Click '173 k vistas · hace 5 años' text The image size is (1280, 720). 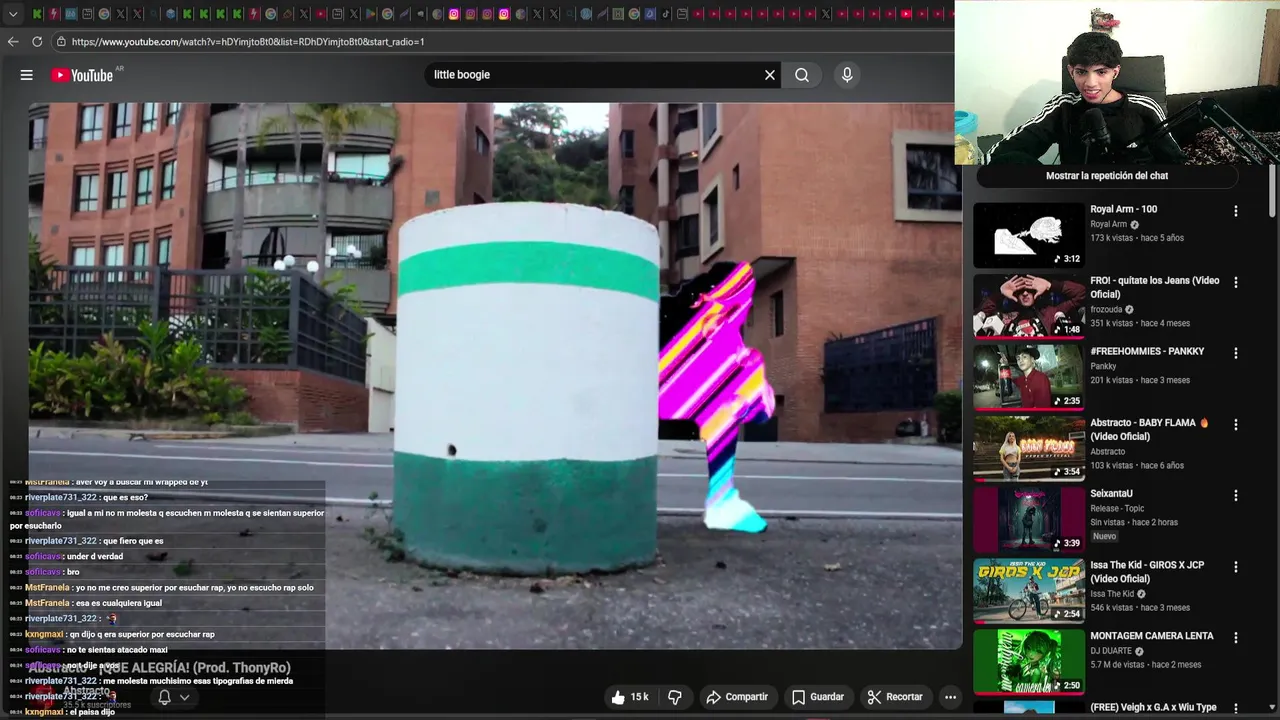point(1137,238)
